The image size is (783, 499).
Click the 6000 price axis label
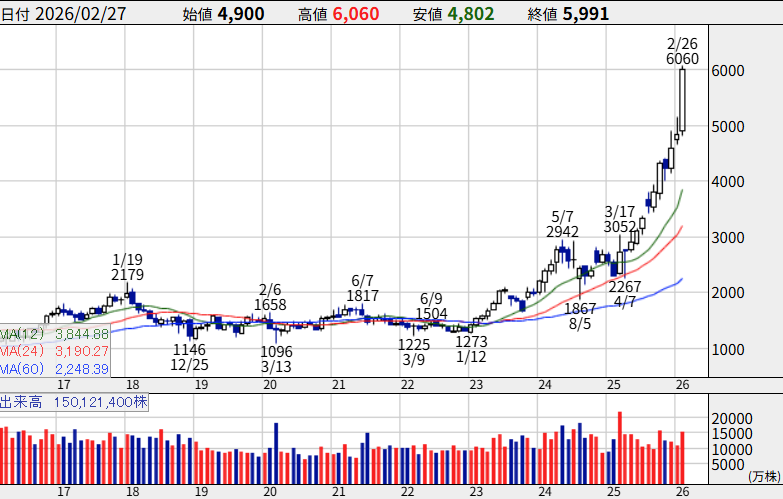pyautogui.click(x=727, y=71)
